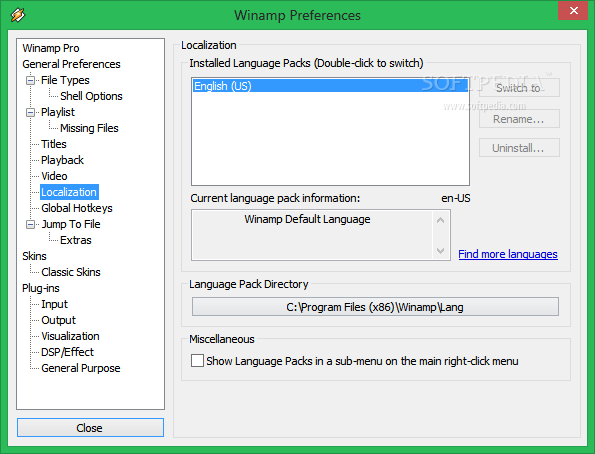Select General Preferences in the tree
595x454 pixels.
71,64
